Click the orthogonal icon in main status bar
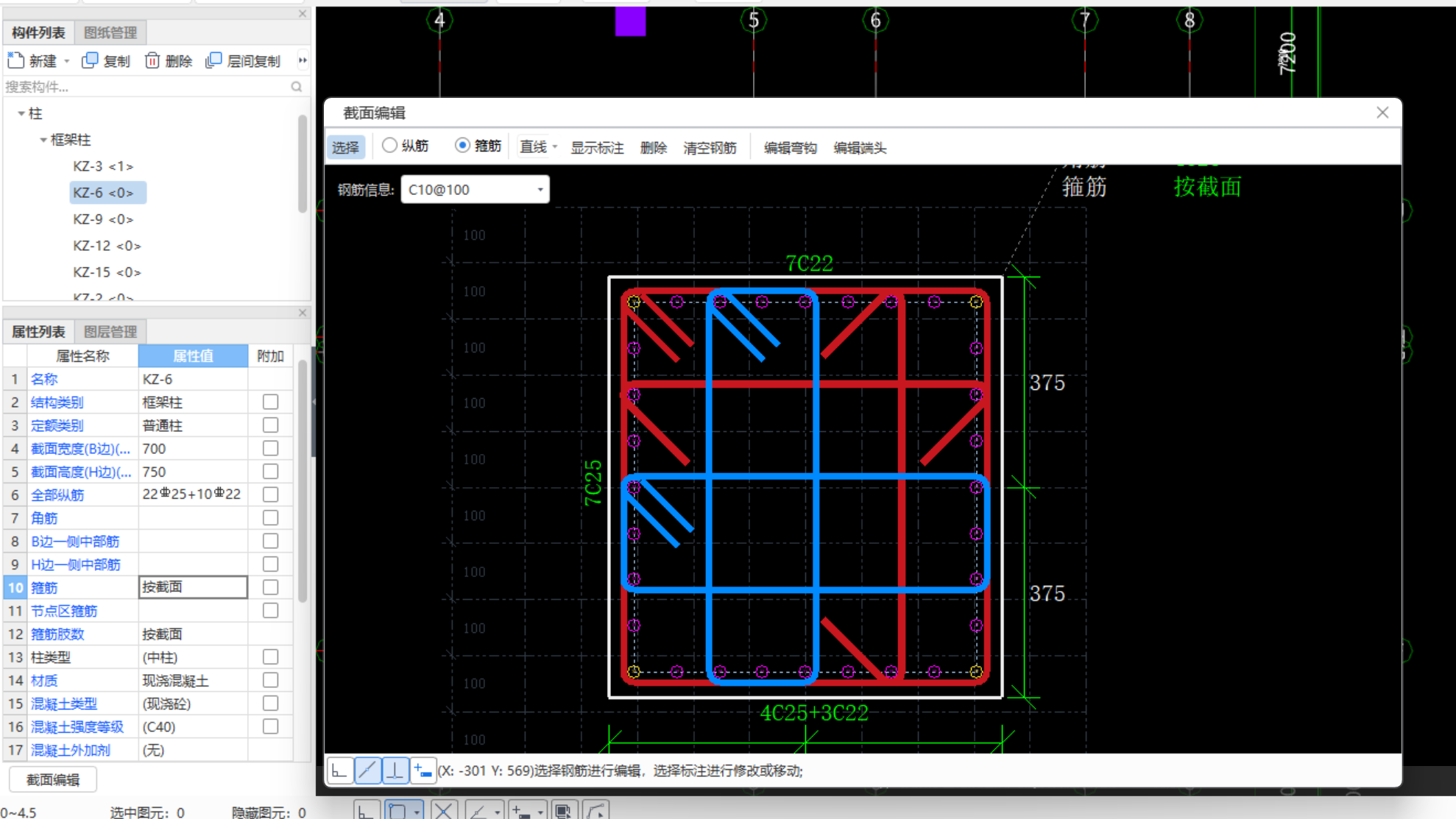 point(367,811)
